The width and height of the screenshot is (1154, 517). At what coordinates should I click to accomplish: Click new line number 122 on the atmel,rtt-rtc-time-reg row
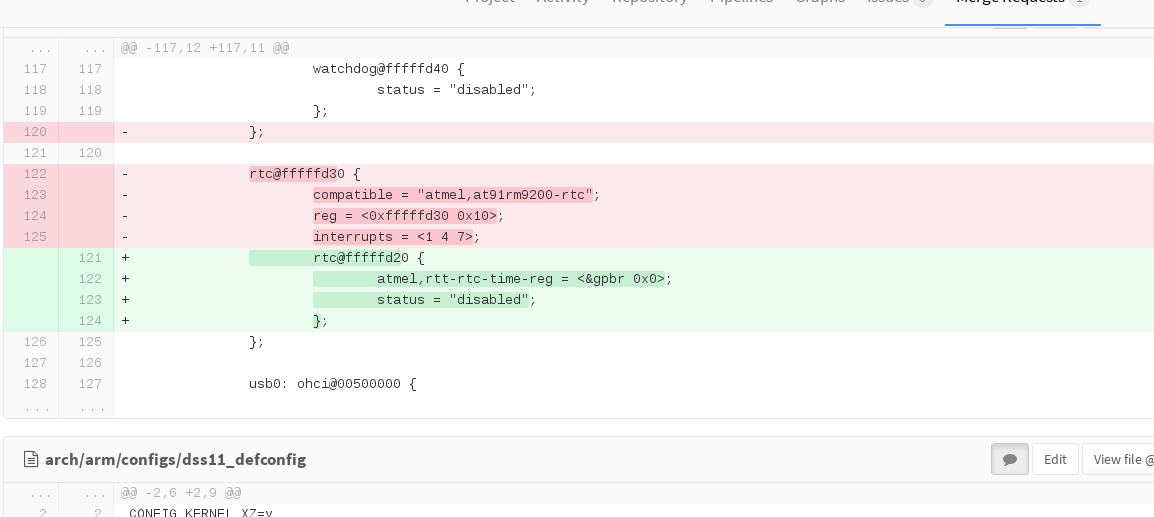tap(90, 278)
